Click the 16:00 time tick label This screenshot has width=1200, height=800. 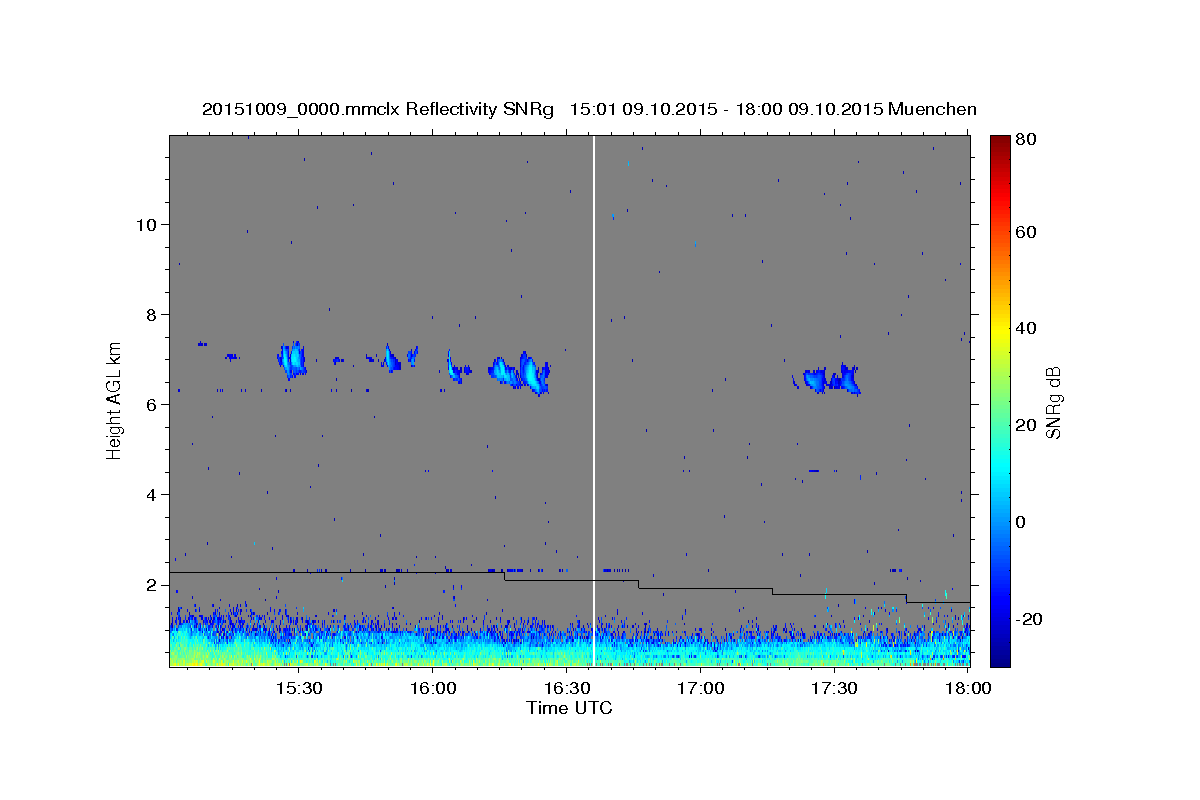coord(433,688)
